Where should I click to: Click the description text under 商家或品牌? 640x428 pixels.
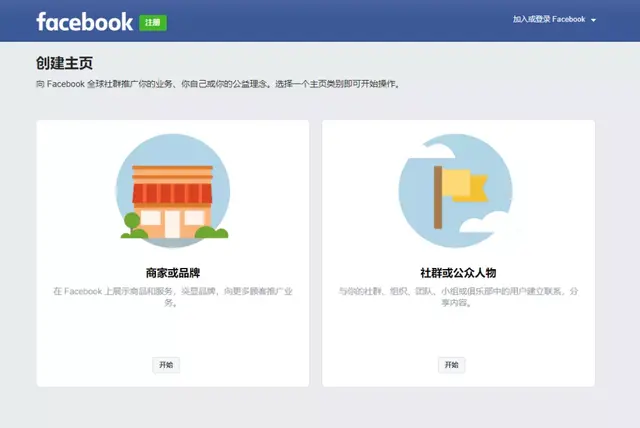click(x=173, y=297)
